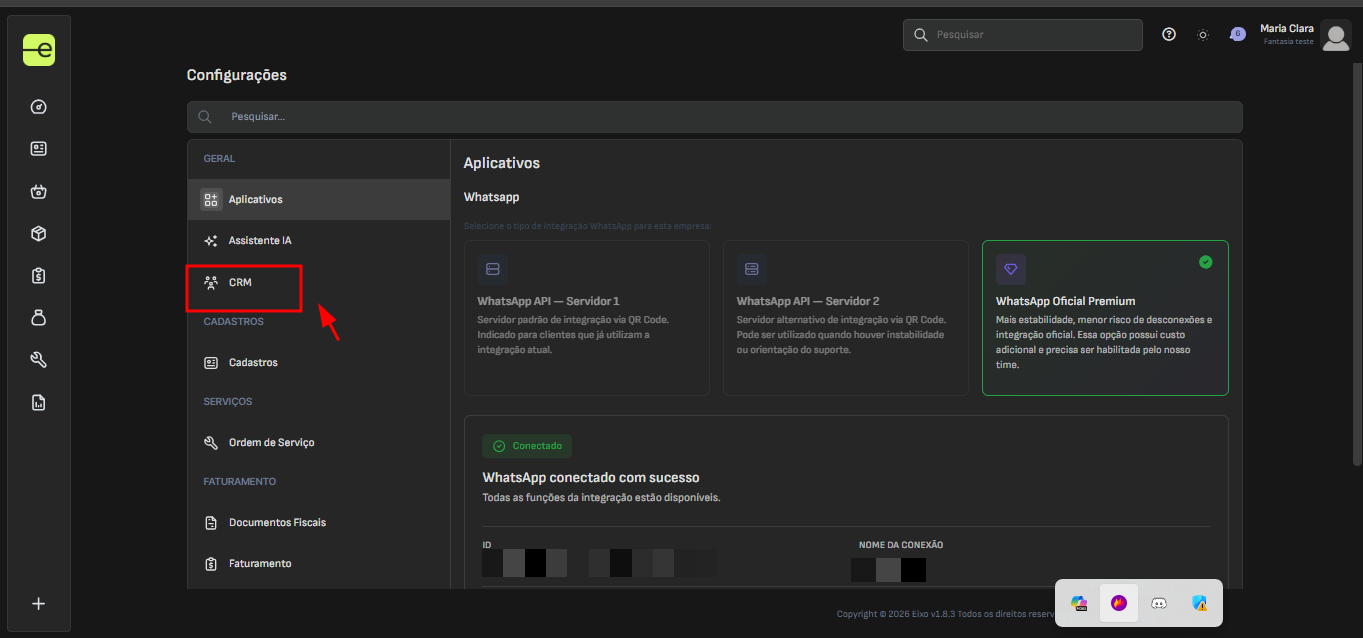Open the purple flame app in tray popup

[x=1119, y=603]
